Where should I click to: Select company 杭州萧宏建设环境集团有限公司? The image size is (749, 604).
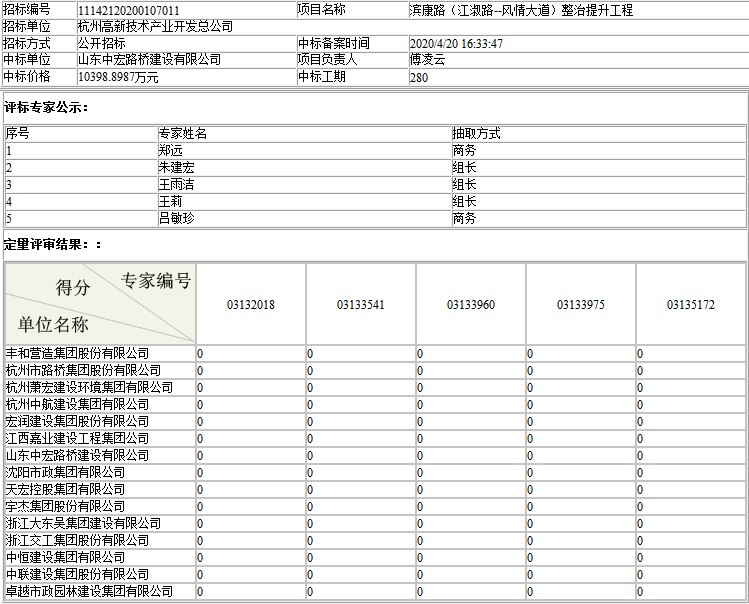pos(89,388)
